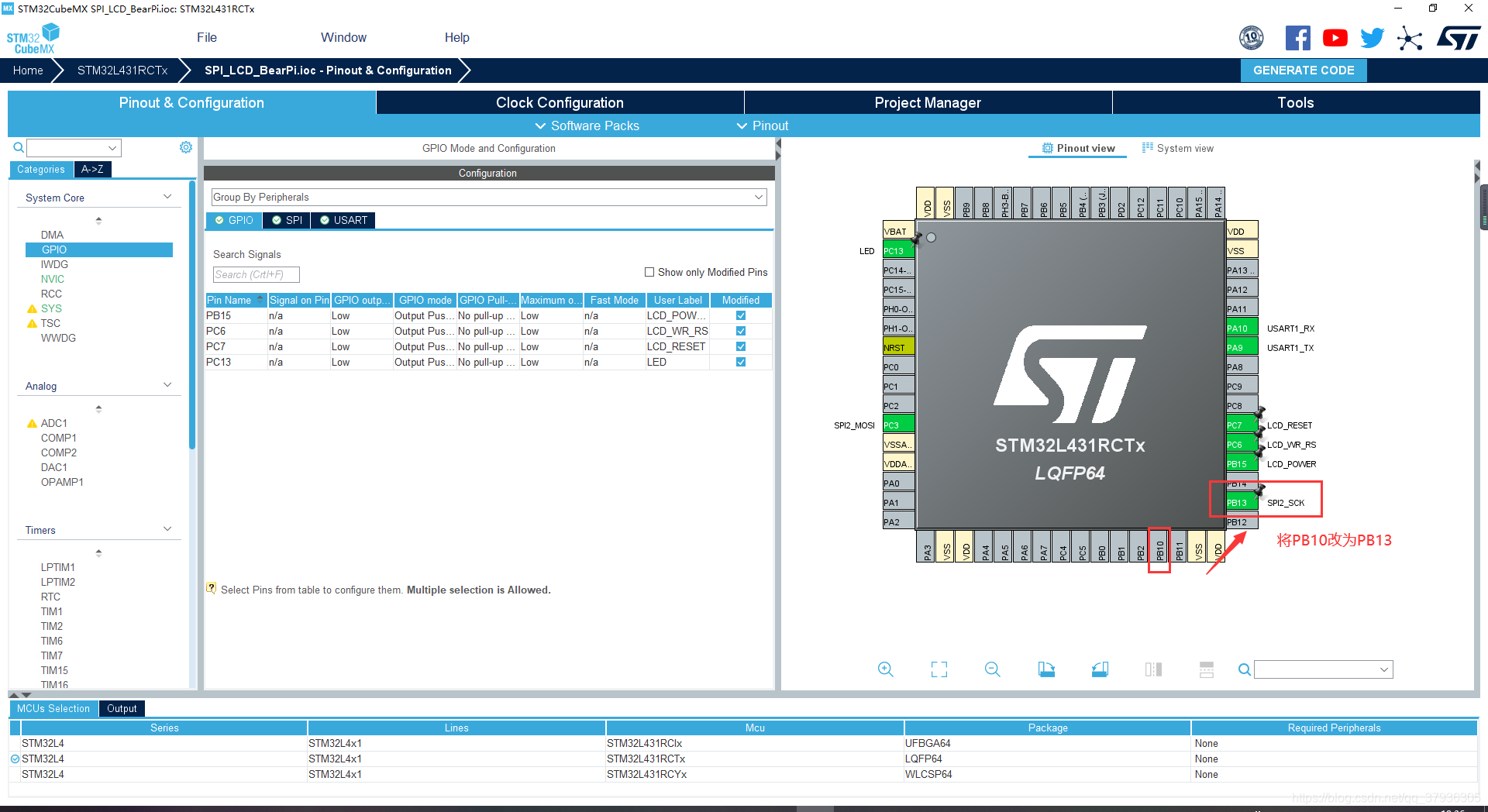Click the 10-year anniversary badge icon
The height and width of the screenshot is (812, 1488).
click(1251, 38)
